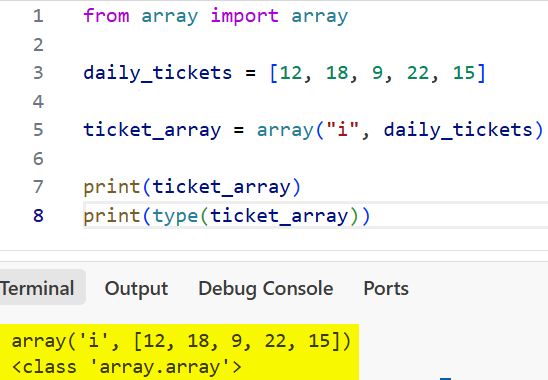
Task: Click 'daily_tickets' variable on line 3
Action: pyautogui.click(x=158, y=73)
